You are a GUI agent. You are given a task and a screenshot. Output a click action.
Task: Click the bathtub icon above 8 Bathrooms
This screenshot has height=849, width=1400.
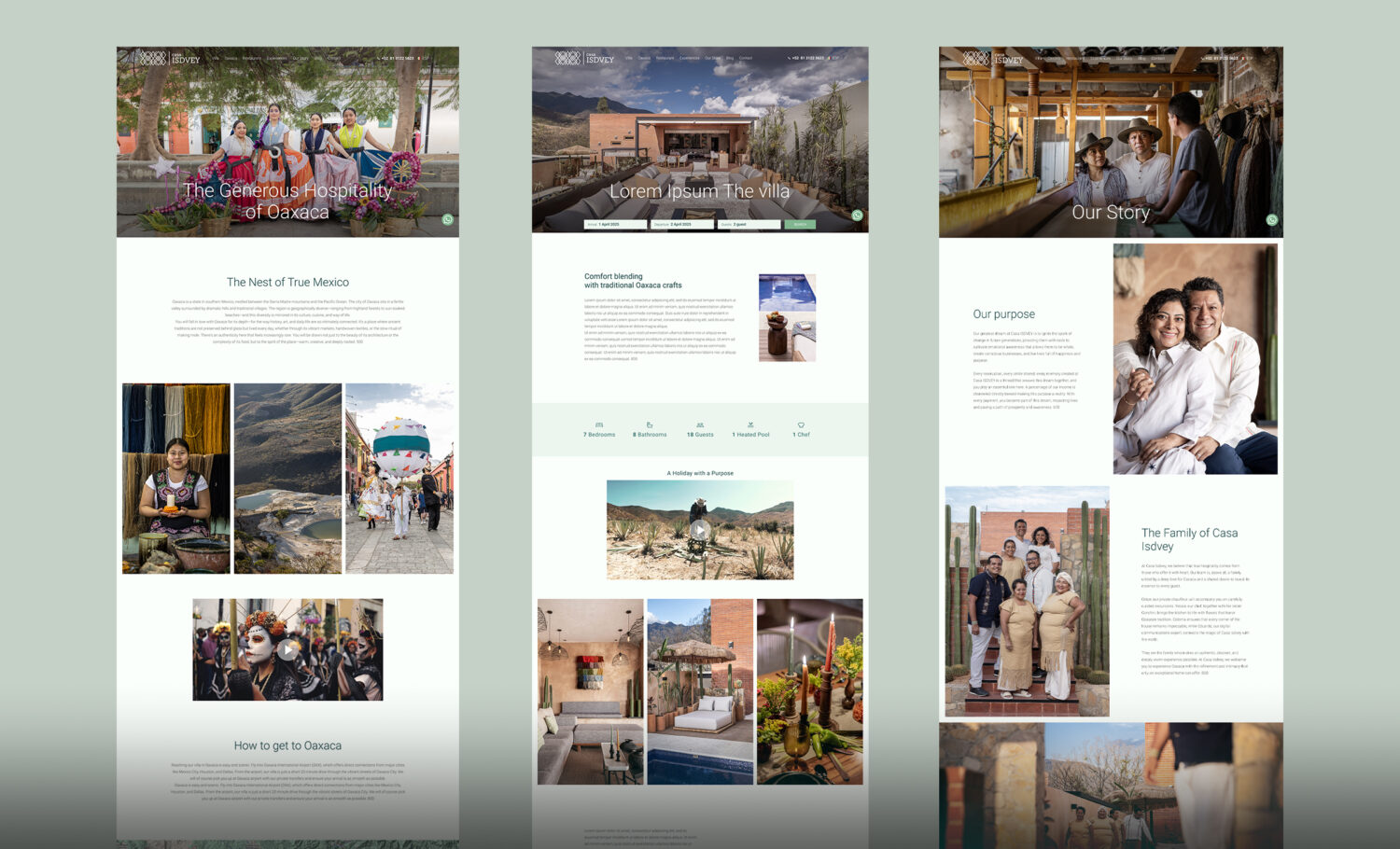[x=650, y=425]
